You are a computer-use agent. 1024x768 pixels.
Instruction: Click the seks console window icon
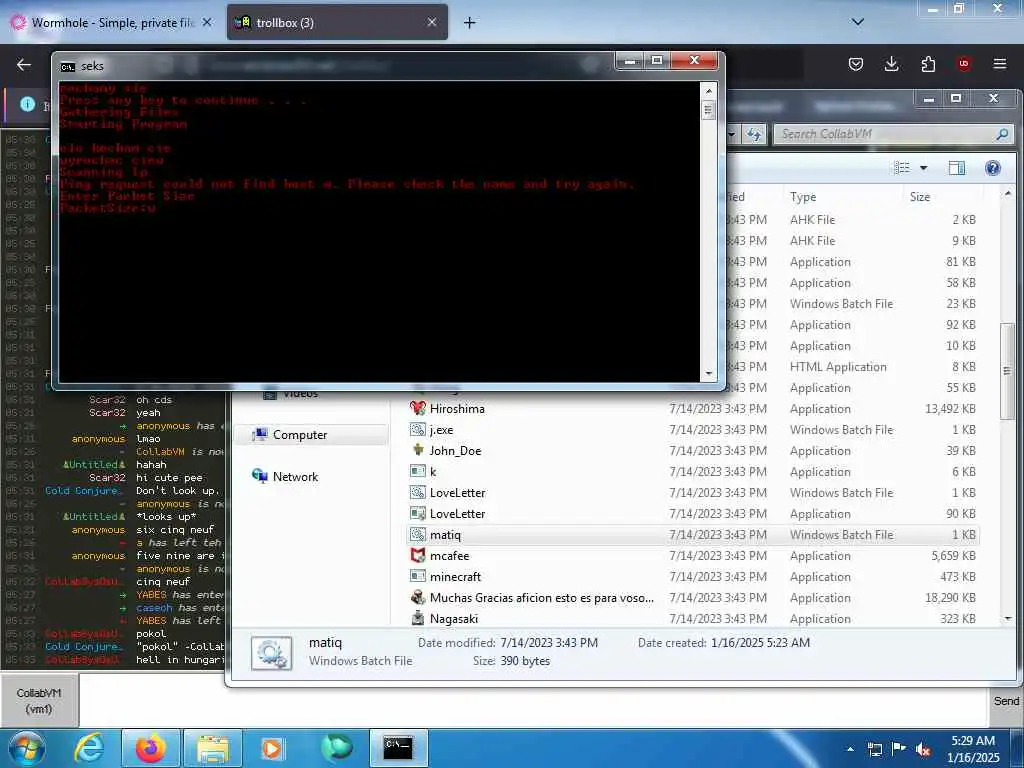pyautogui.click(x=67, y=67)
